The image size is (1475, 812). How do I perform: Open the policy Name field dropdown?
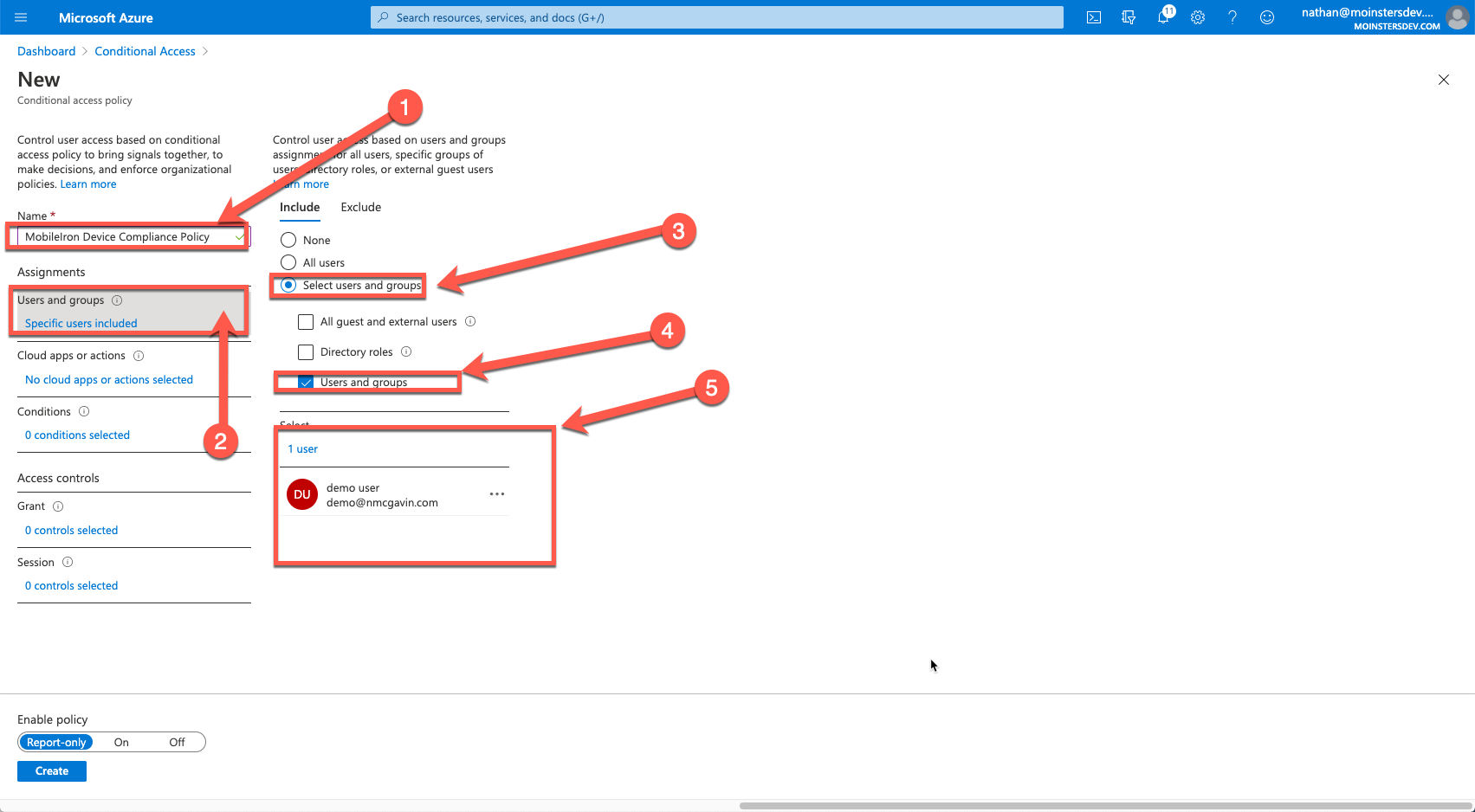tap(239, 236)
